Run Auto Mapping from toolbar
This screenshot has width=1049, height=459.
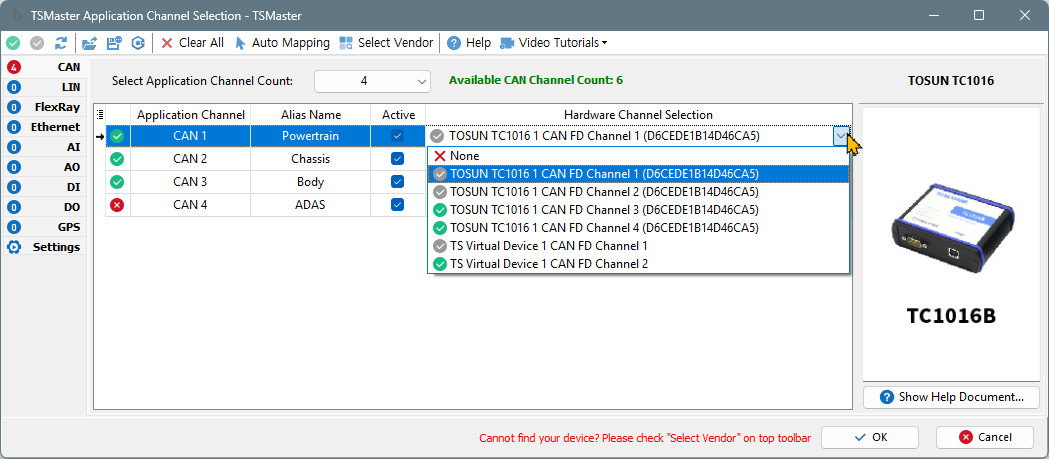click(x=282, y=43)
